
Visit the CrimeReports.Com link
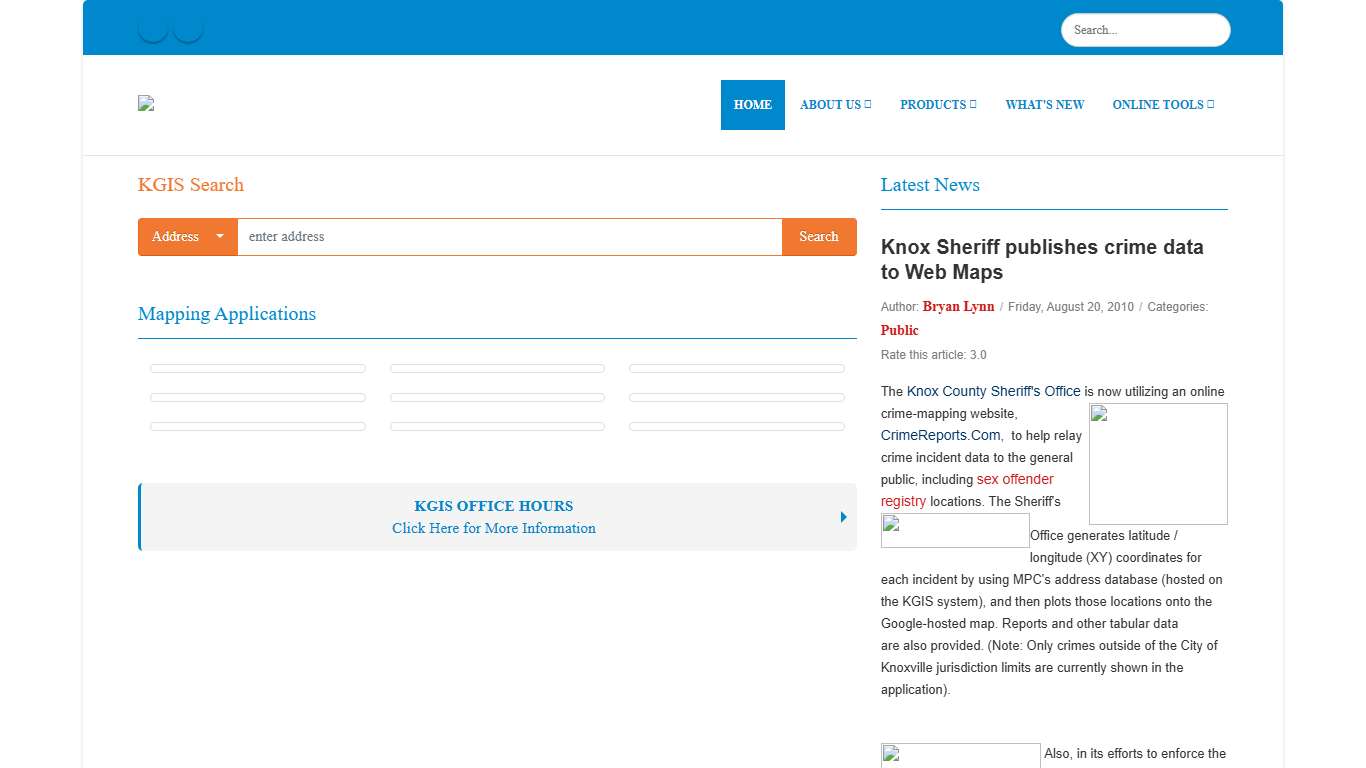(x=940, y=435)
